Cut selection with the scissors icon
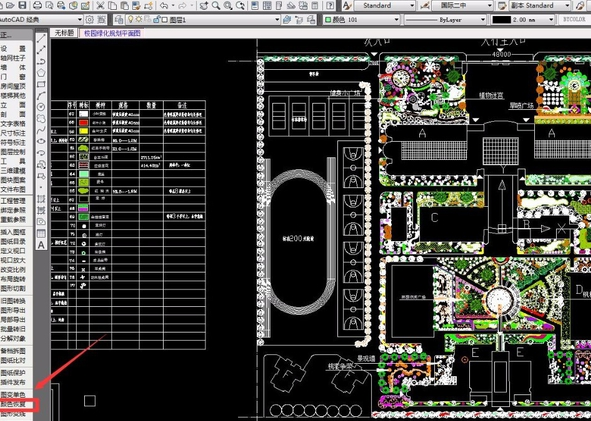The height and width of the screenshot is (421, 591). click(x=100, y=5)
